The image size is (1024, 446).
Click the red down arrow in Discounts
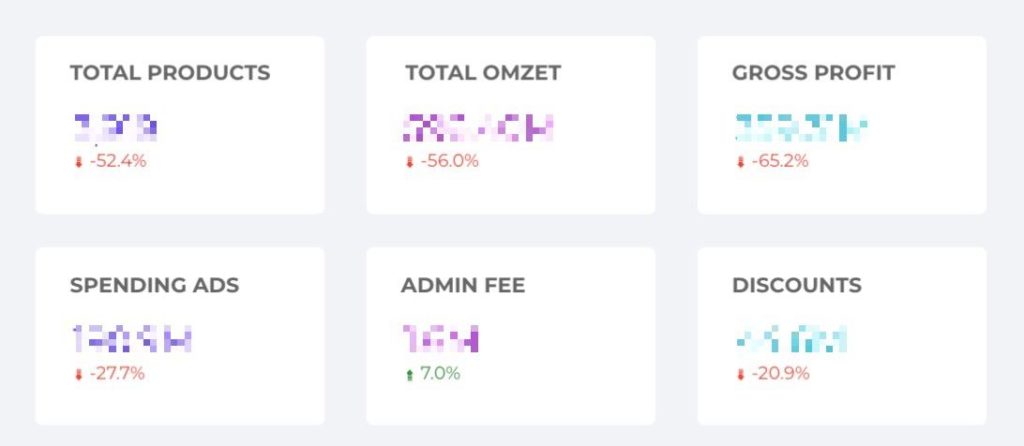[741, 375]
